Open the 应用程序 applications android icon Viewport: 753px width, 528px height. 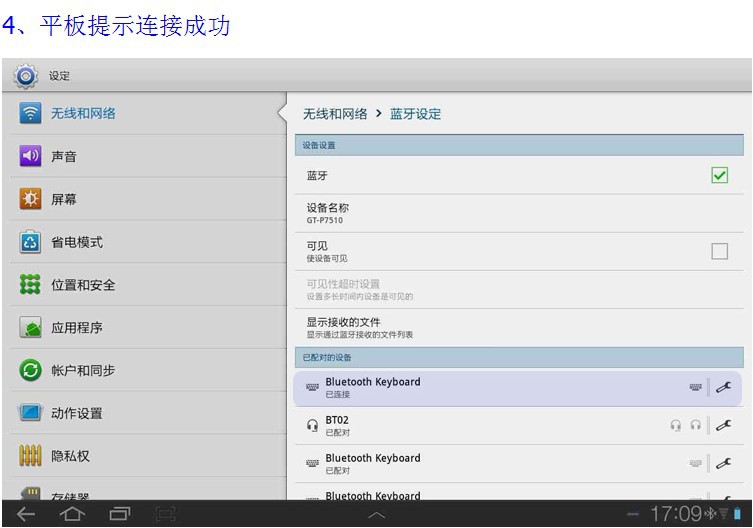coord(30,328)
